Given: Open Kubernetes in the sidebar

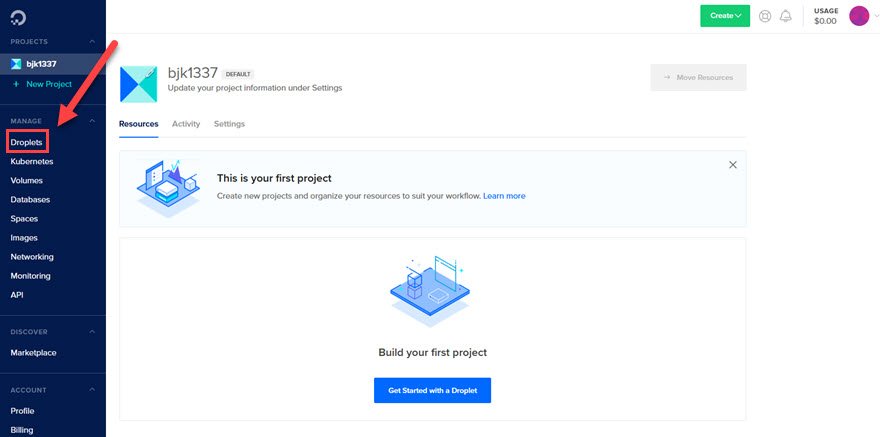Looking at the screenshot, I should 32,162.
